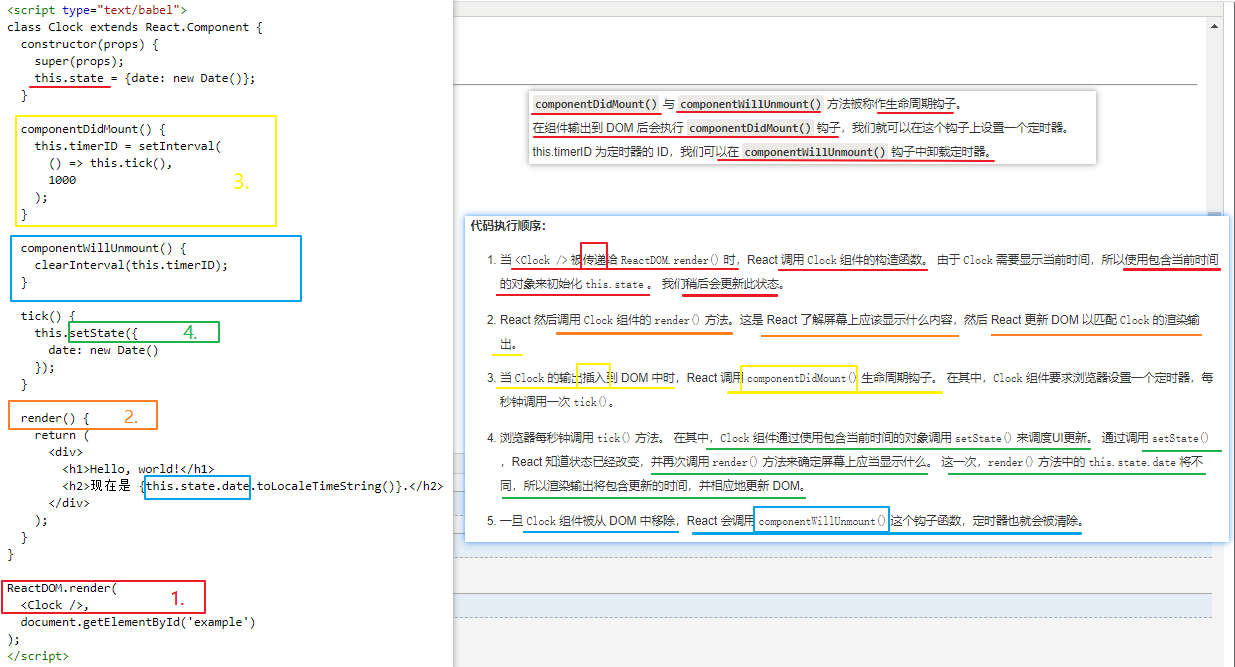This screenshot has height=667, width=1235.
Task: Click the '() => this.tick(),' code line
Action: pyautogui.click(x=111, y=163)
